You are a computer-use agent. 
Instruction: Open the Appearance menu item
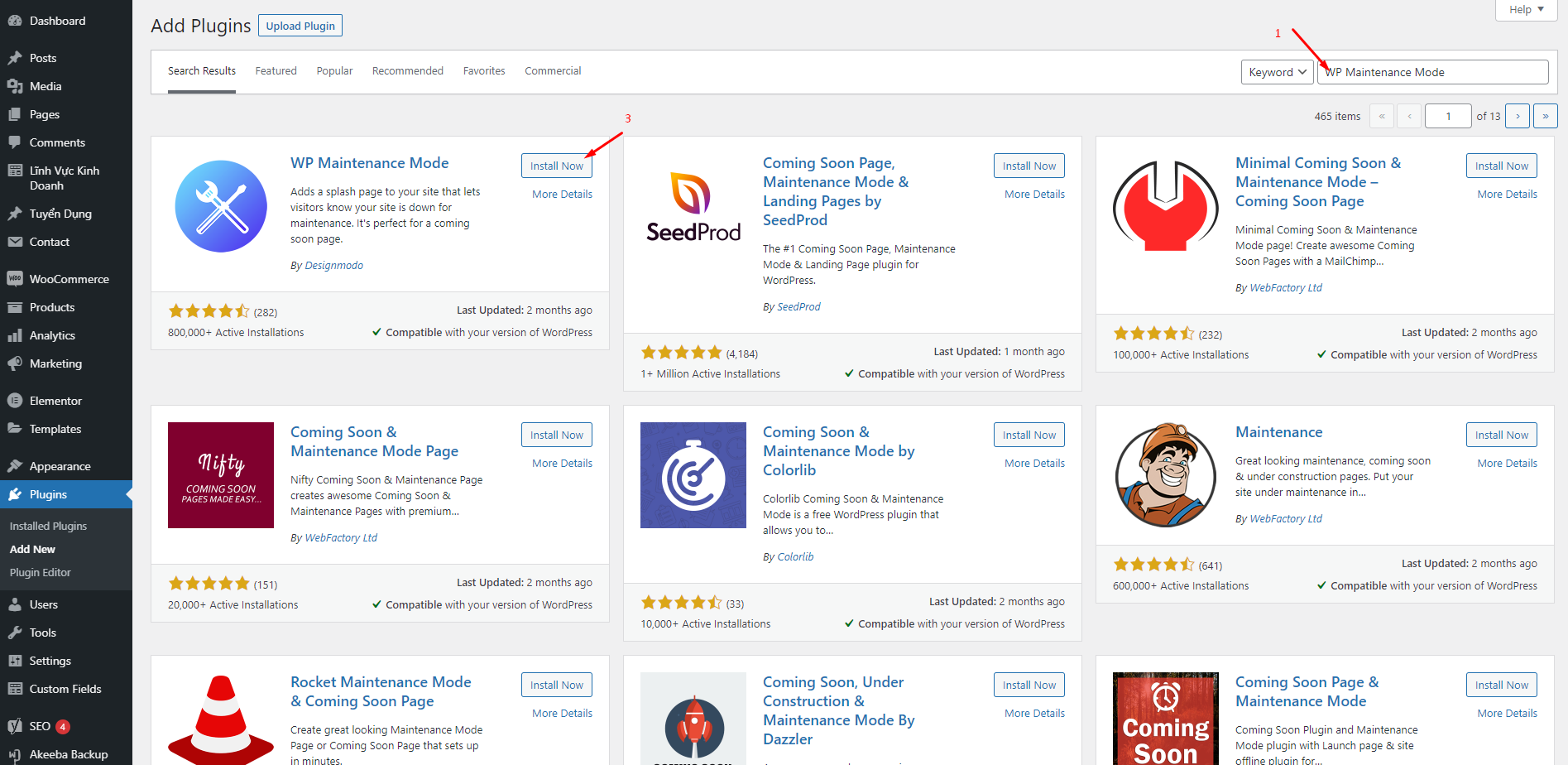(60, 466)
